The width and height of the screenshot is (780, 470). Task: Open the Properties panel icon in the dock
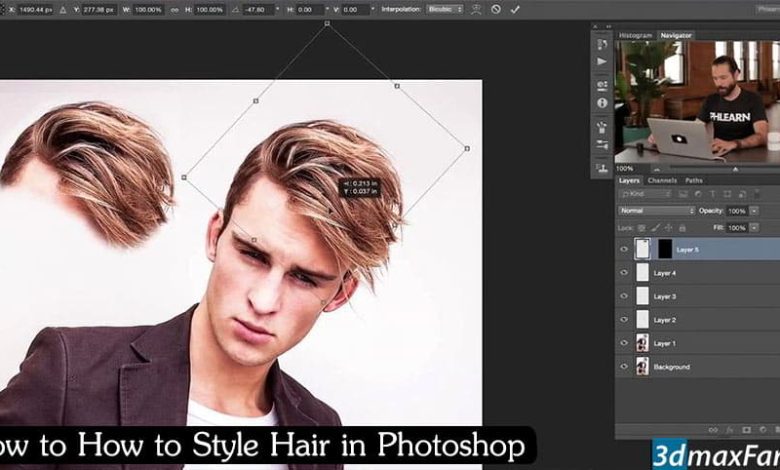(x=602, y=85)
